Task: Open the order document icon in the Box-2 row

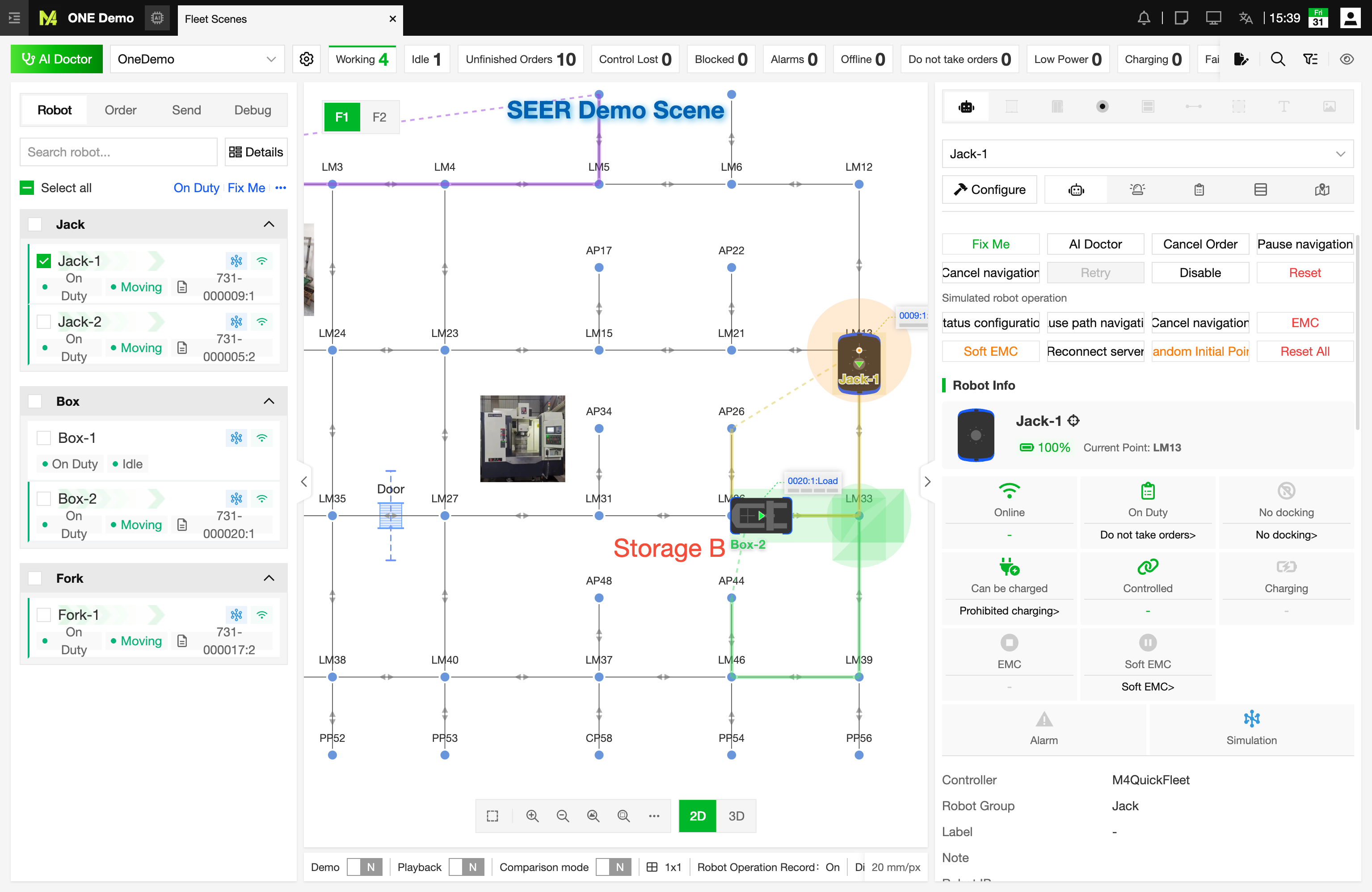Action: coord(182,525)
